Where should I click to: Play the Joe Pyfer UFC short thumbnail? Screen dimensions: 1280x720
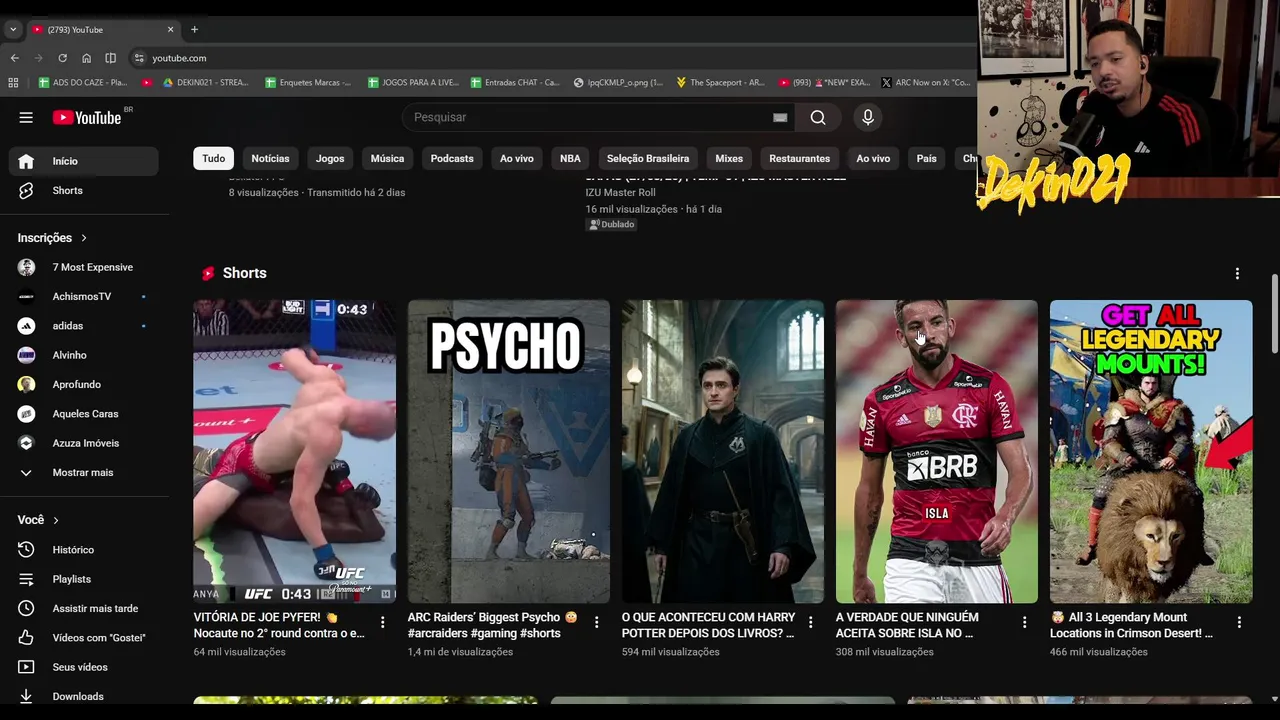point(294,451)
